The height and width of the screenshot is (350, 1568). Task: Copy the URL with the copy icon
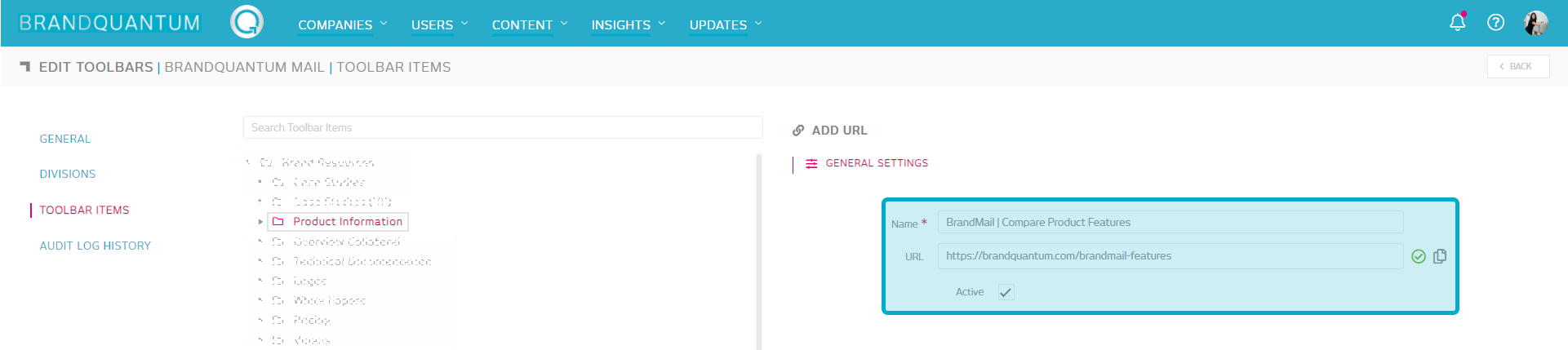pos(1440,256)
